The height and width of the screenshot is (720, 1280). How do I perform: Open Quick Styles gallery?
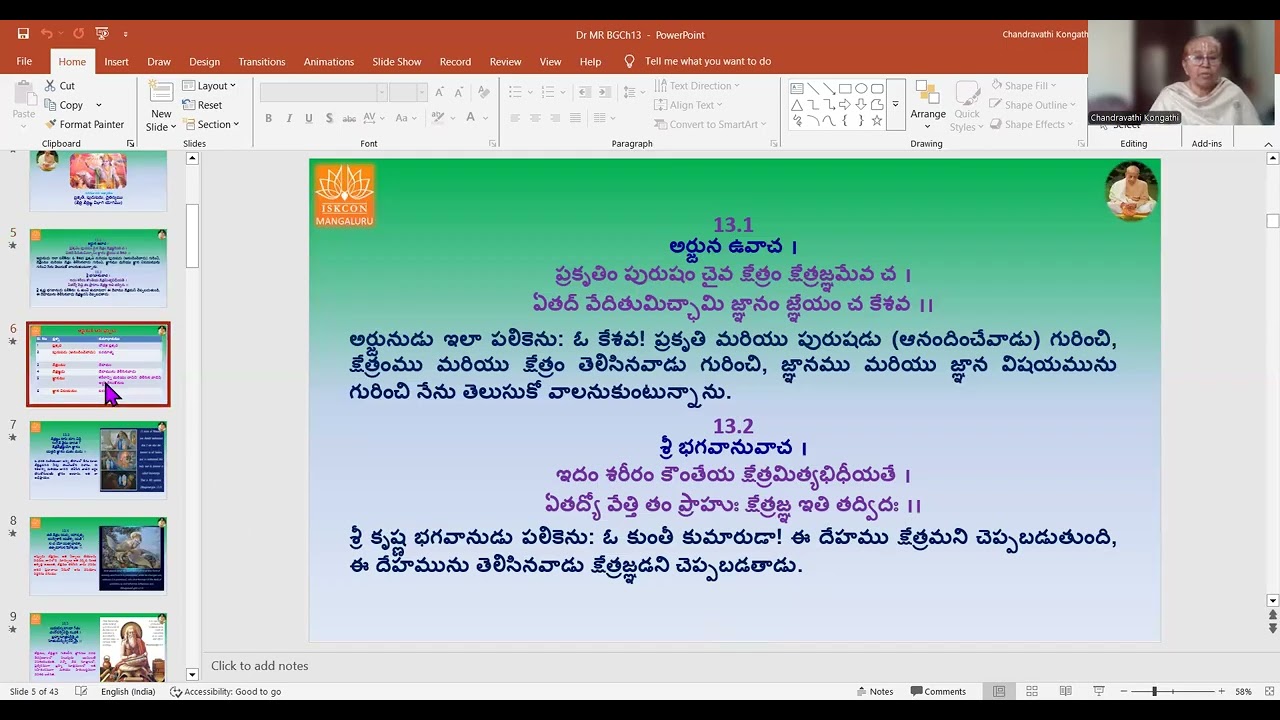pos(967,107)
